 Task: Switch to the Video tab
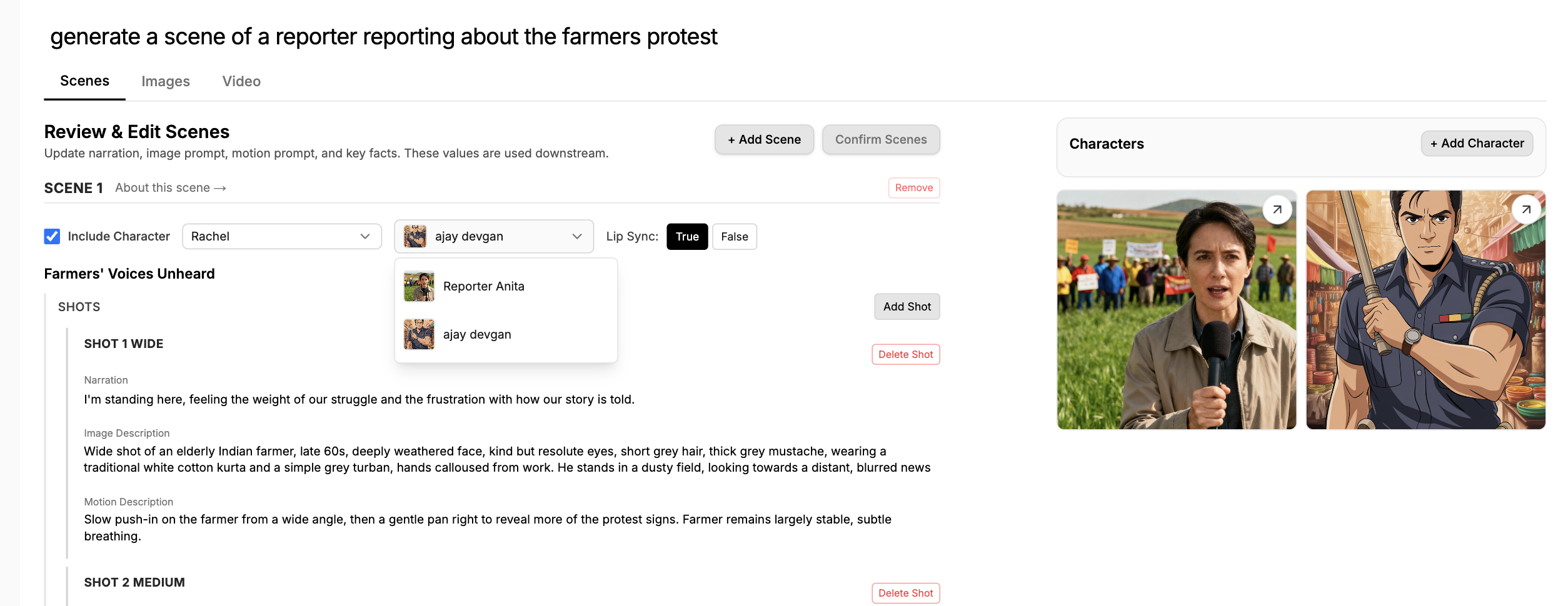coord(241,82)
